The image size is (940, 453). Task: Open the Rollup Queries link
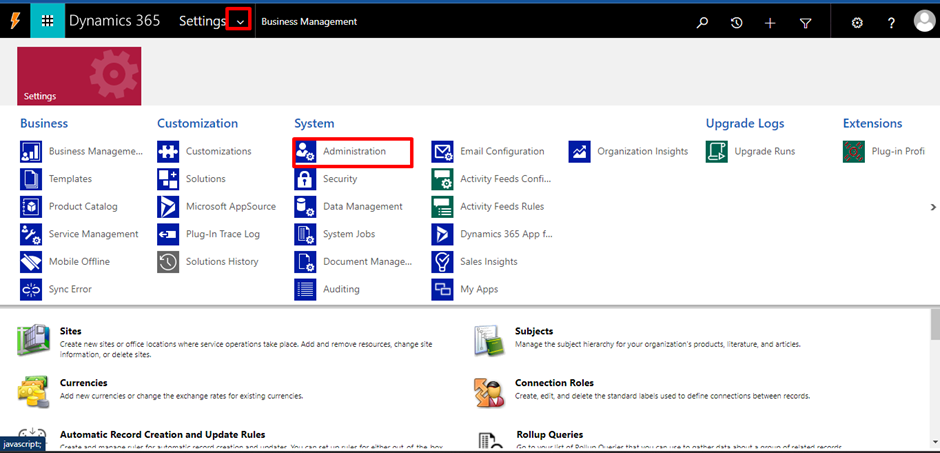pyautogui.click(x=550, y=434)
